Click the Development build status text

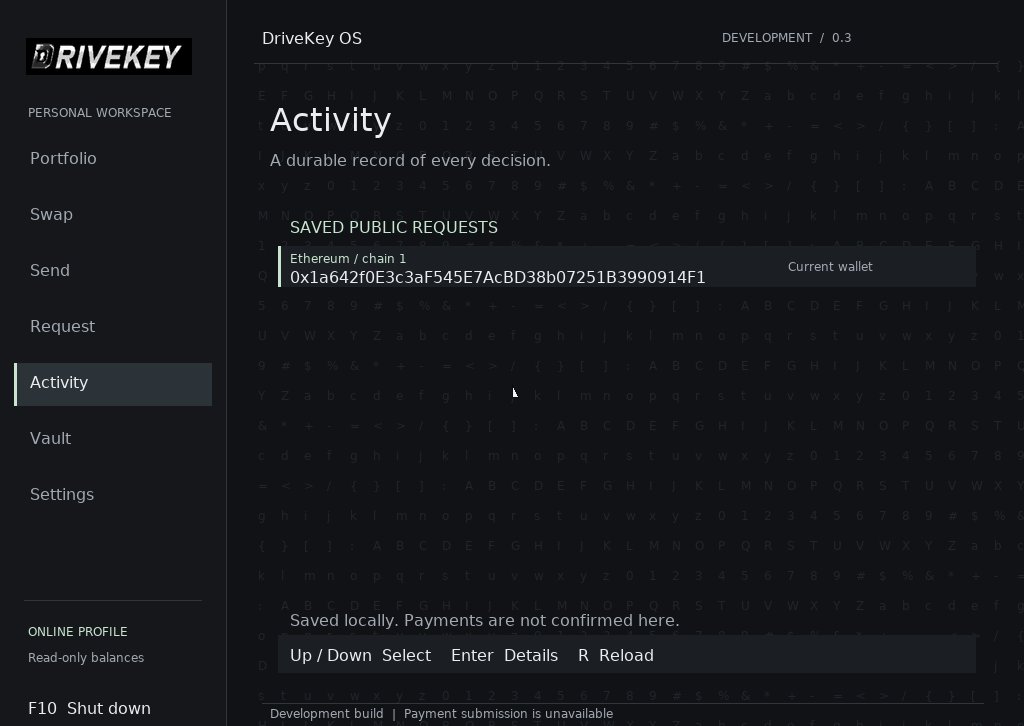click(x=327, y=714)
